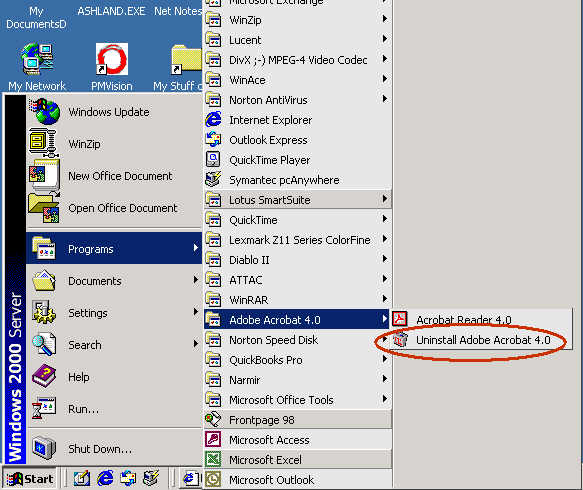Expand the Diablo II submenu arrow
583x490 pixels.
pyautogui.click(x=385, y=259)
